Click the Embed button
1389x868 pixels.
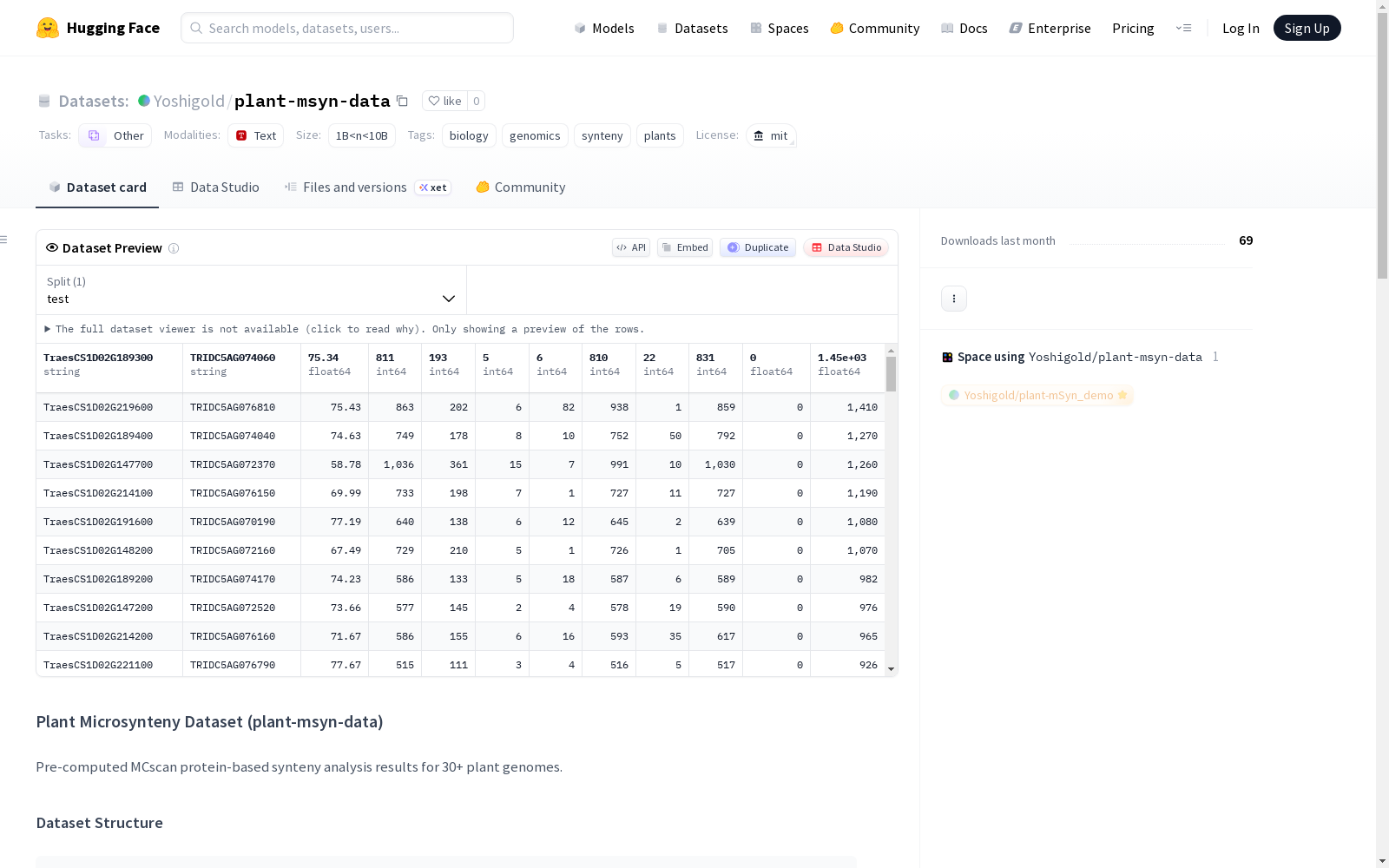coord(685,247)
